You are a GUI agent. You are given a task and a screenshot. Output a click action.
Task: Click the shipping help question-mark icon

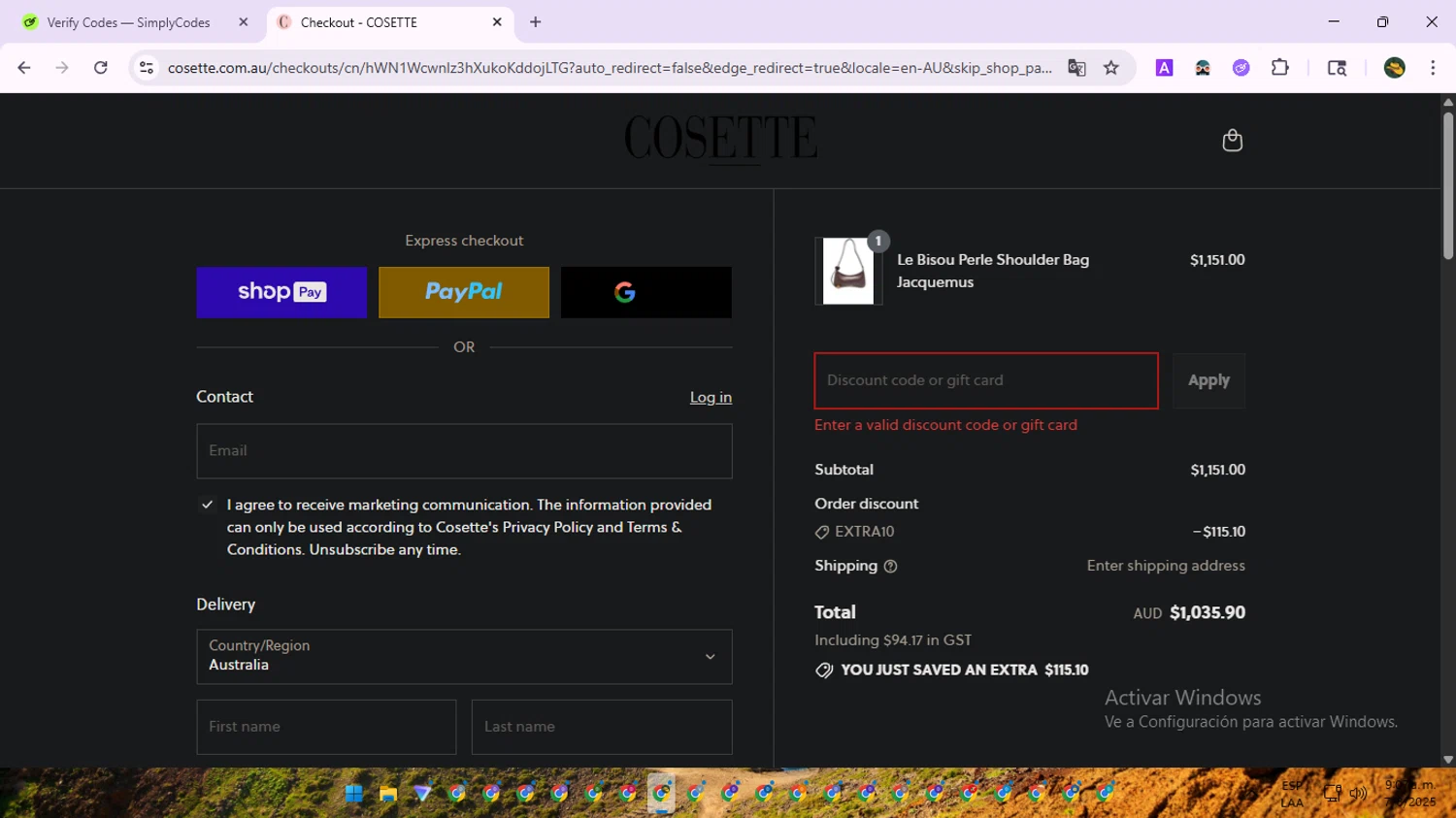[x=890, y=567]
